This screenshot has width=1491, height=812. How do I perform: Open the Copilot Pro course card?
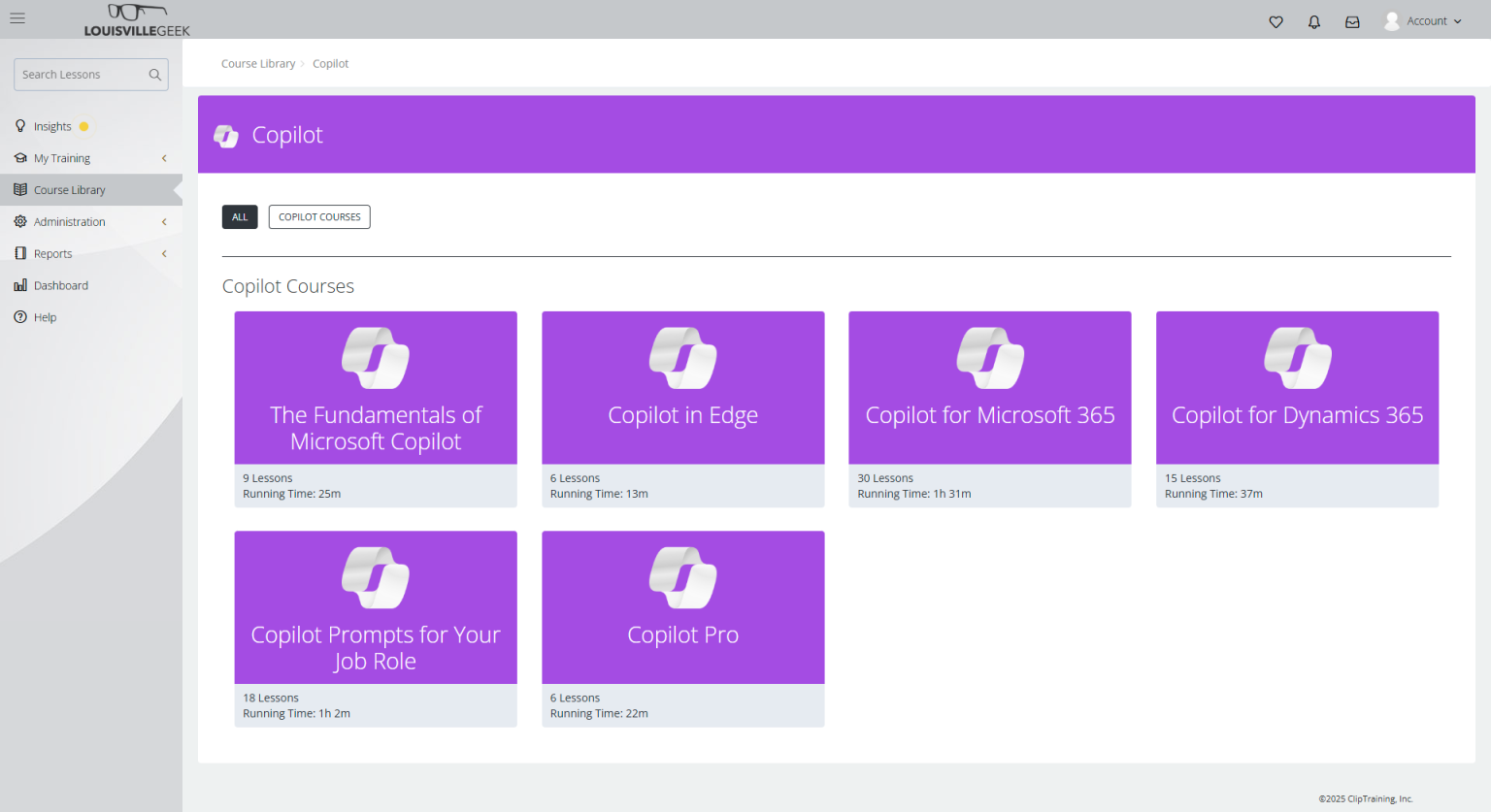tap(682, 607)
